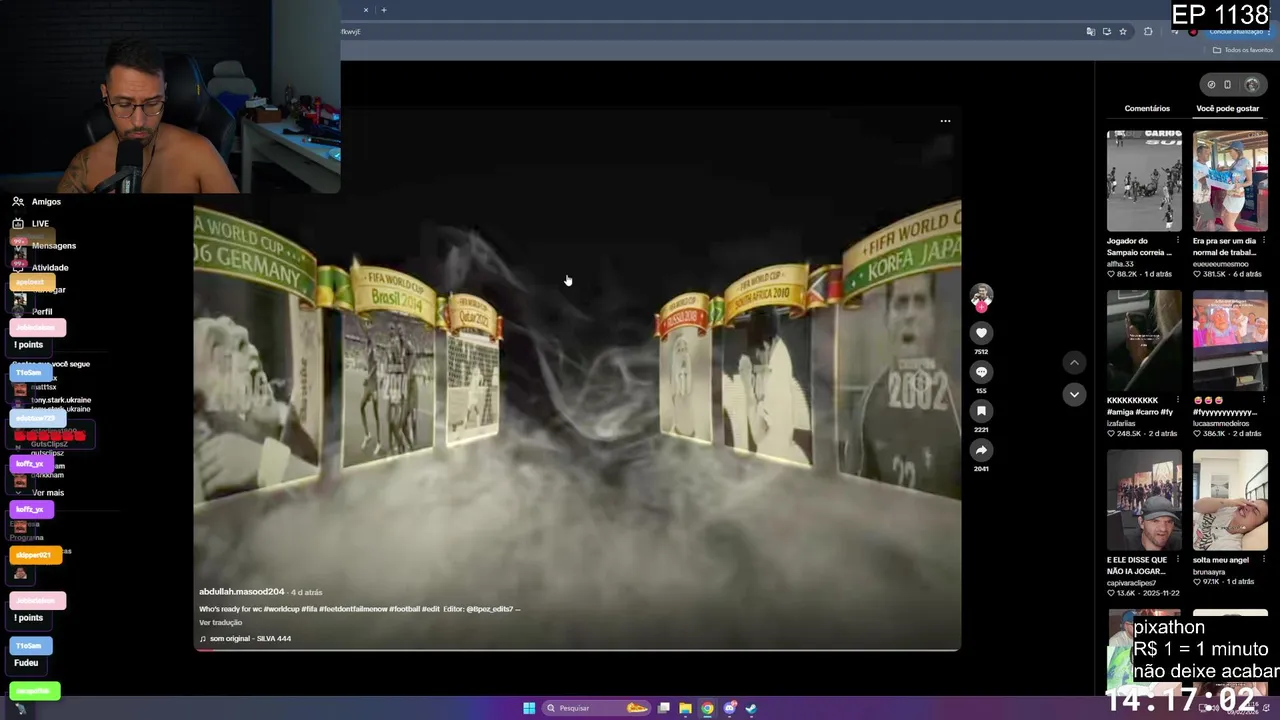Click install app icon in address bar
The height and width of the screenshot is (720, 1280).
1106,32
